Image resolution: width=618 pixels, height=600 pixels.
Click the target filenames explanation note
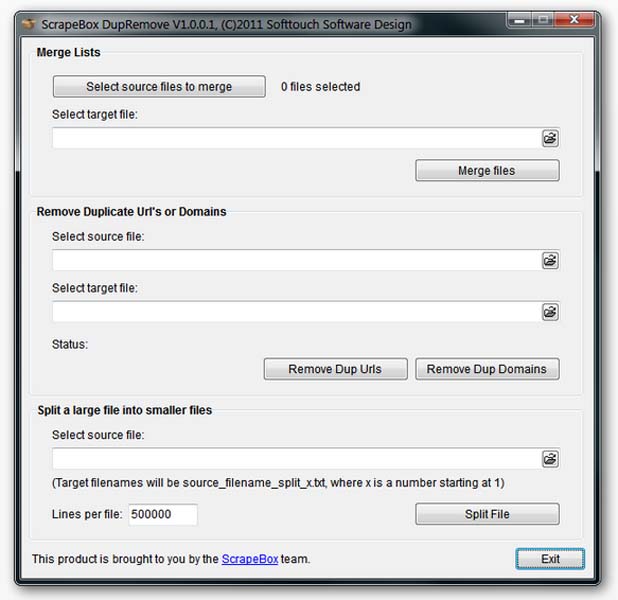[x=278, y=483]
